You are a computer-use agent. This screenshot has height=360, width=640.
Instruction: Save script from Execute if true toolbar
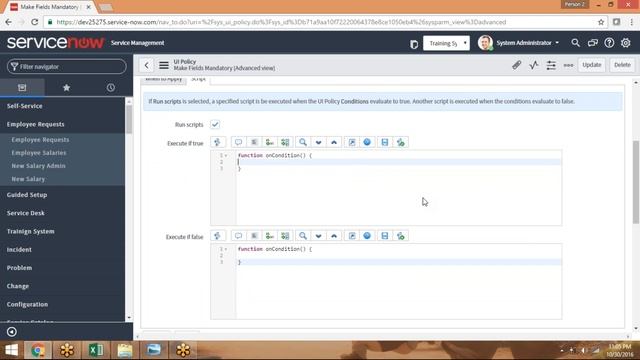click(384, 142)
